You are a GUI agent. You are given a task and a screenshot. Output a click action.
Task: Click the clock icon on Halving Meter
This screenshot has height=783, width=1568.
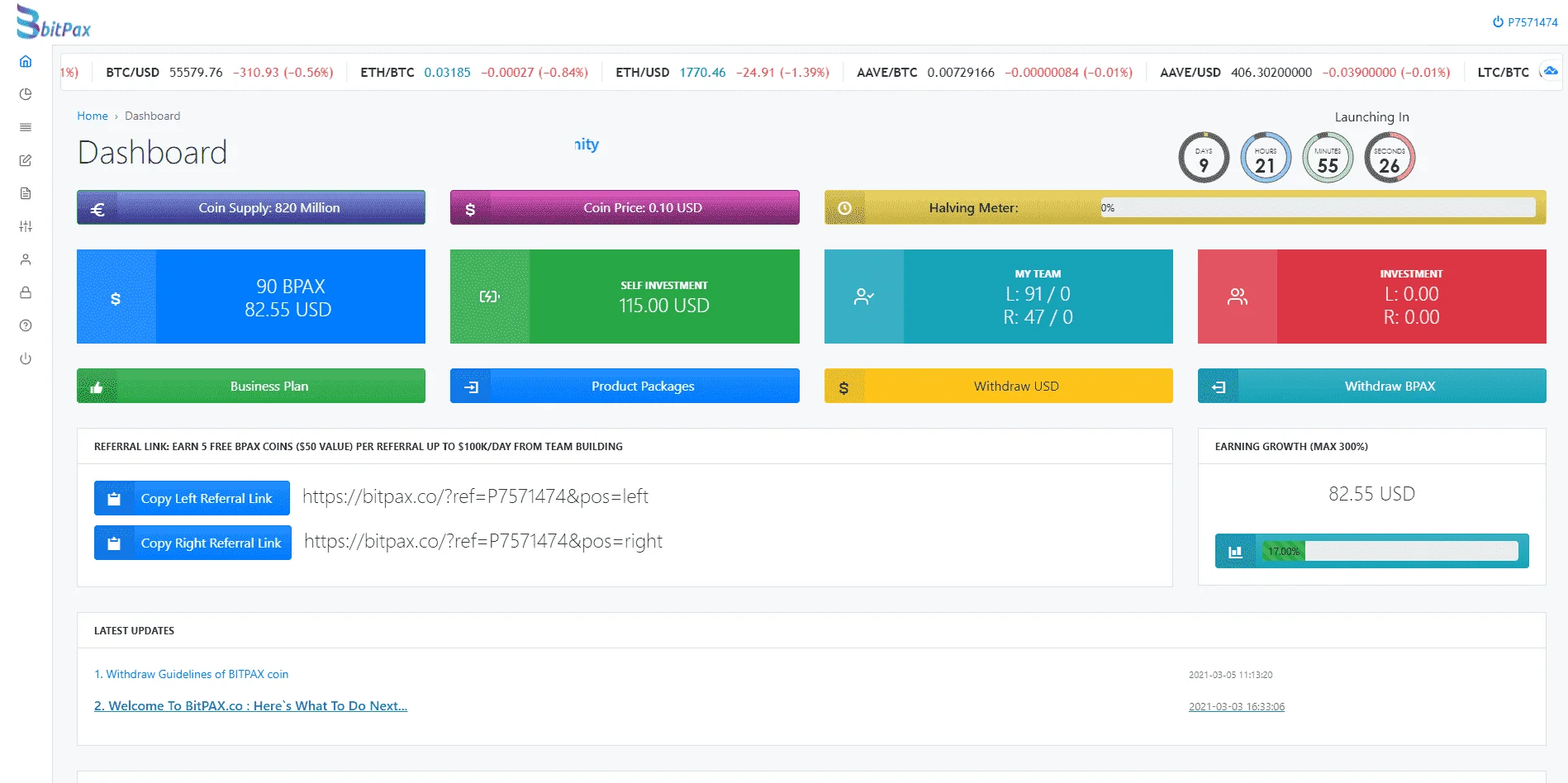844,208
